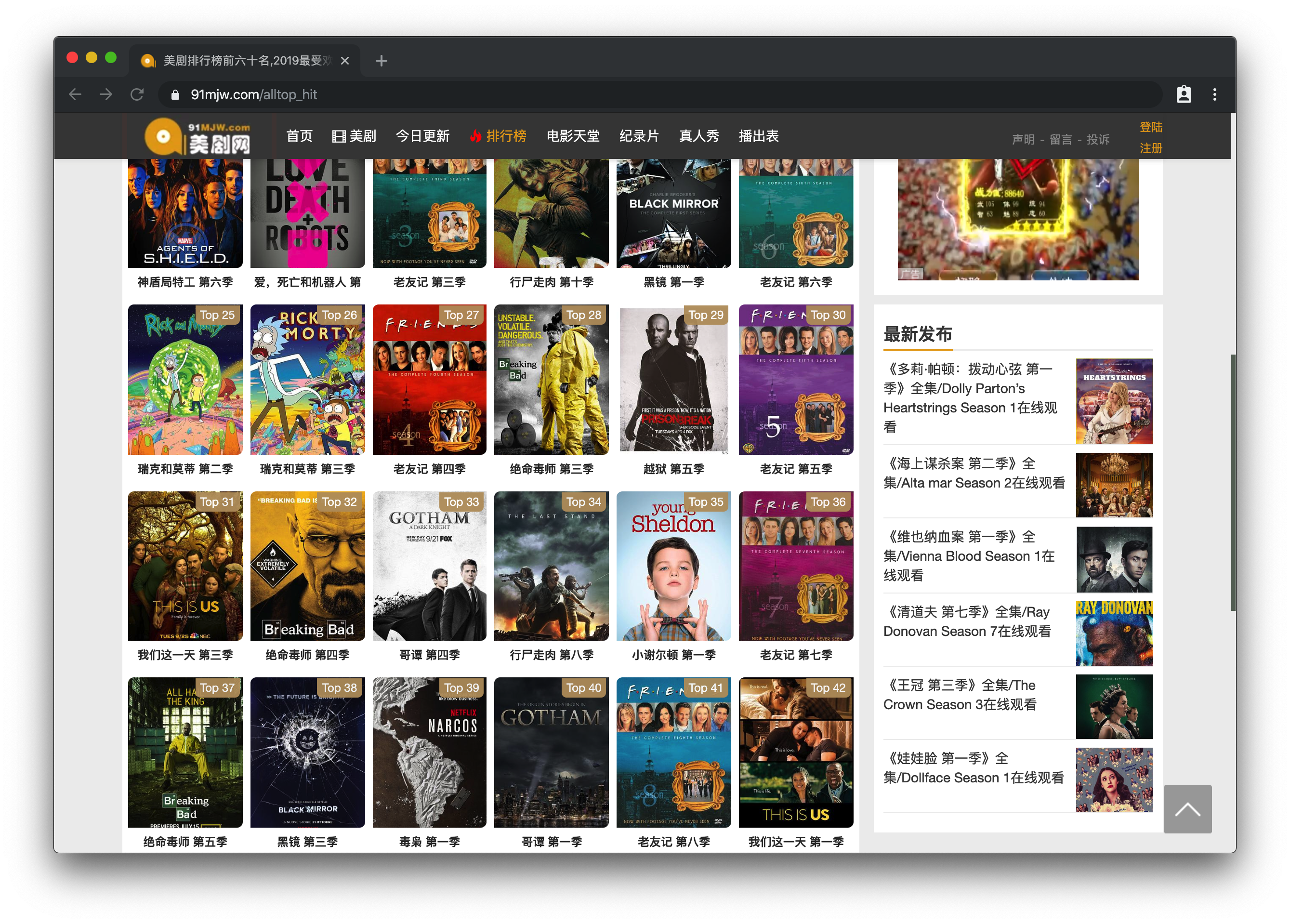Open Ray Donovan Season 7 link
Viewport: 1290px width, 924px height.
point(967,621)
